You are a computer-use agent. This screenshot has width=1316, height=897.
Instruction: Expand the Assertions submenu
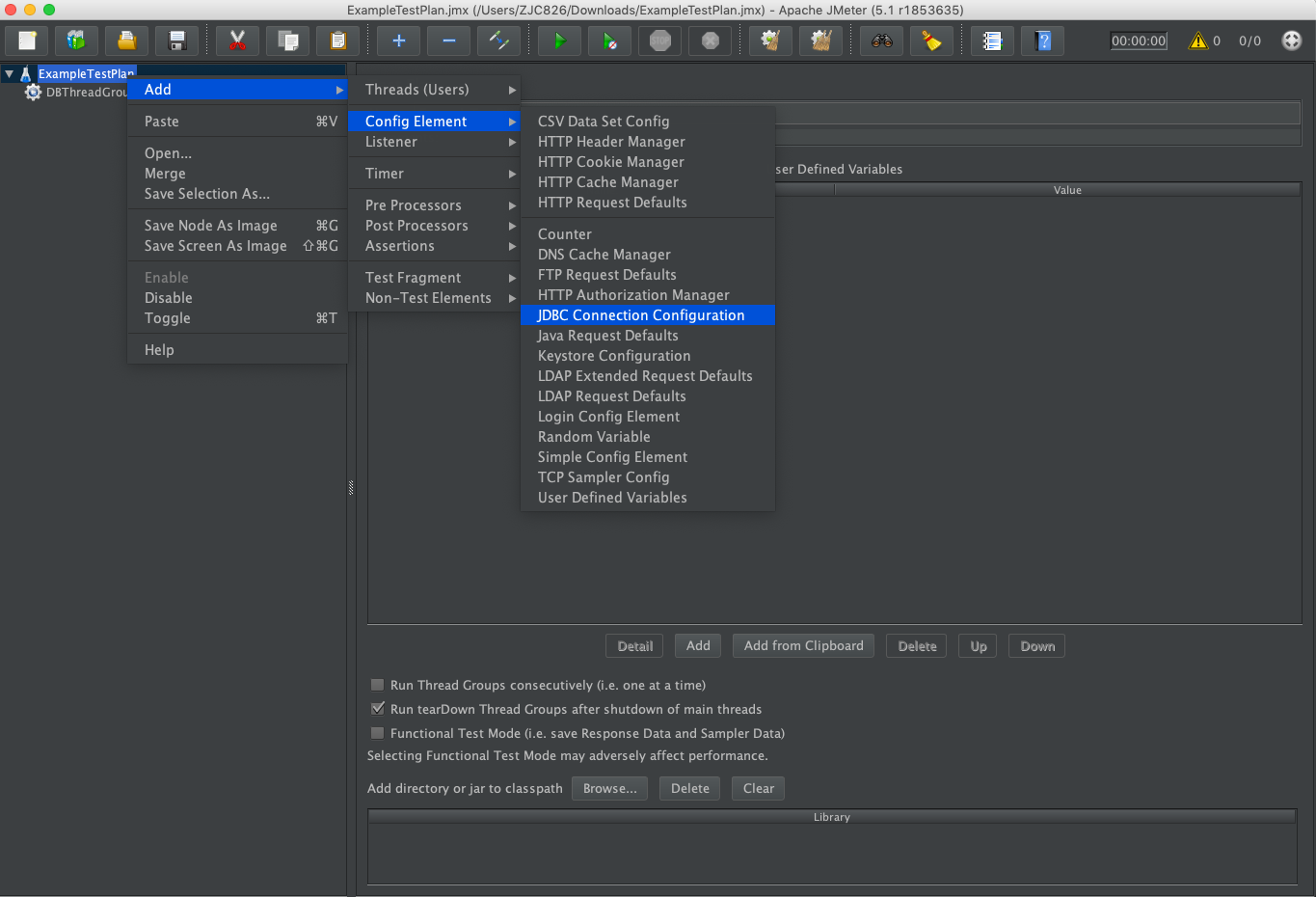click(x=434, y=246)
